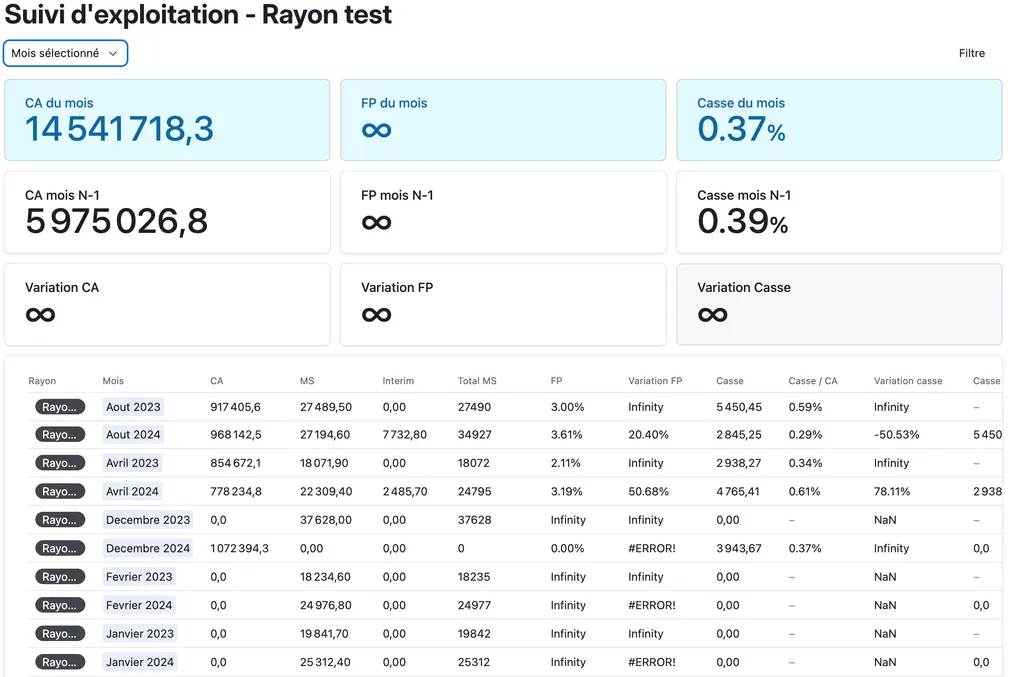Click the Filtre button

[971, 54]
